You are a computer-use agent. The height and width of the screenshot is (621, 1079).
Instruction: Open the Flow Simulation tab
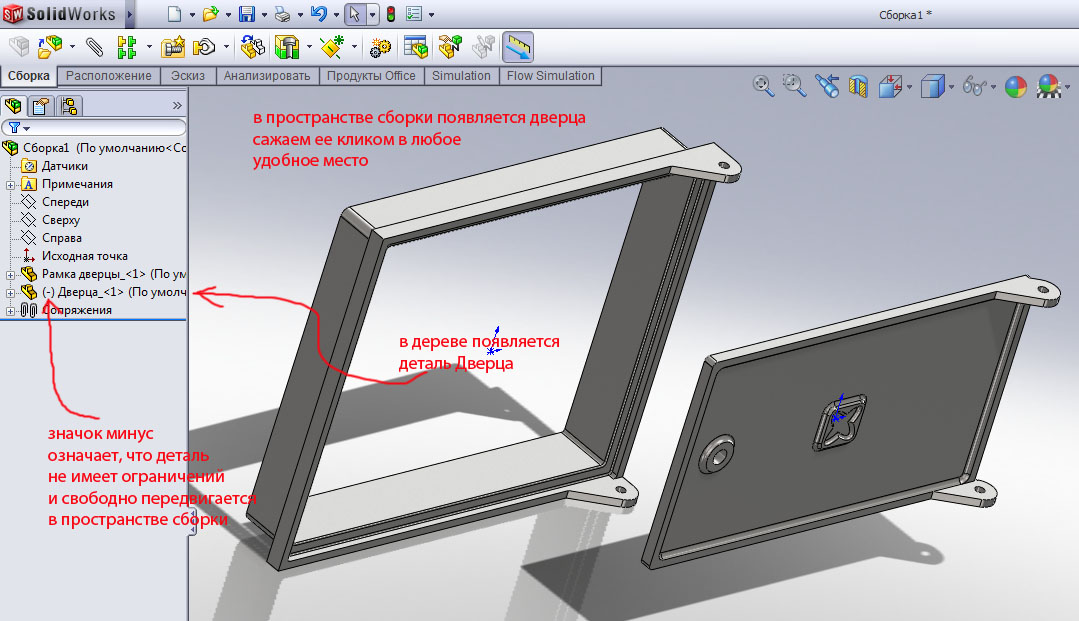[x=550, y=76]
